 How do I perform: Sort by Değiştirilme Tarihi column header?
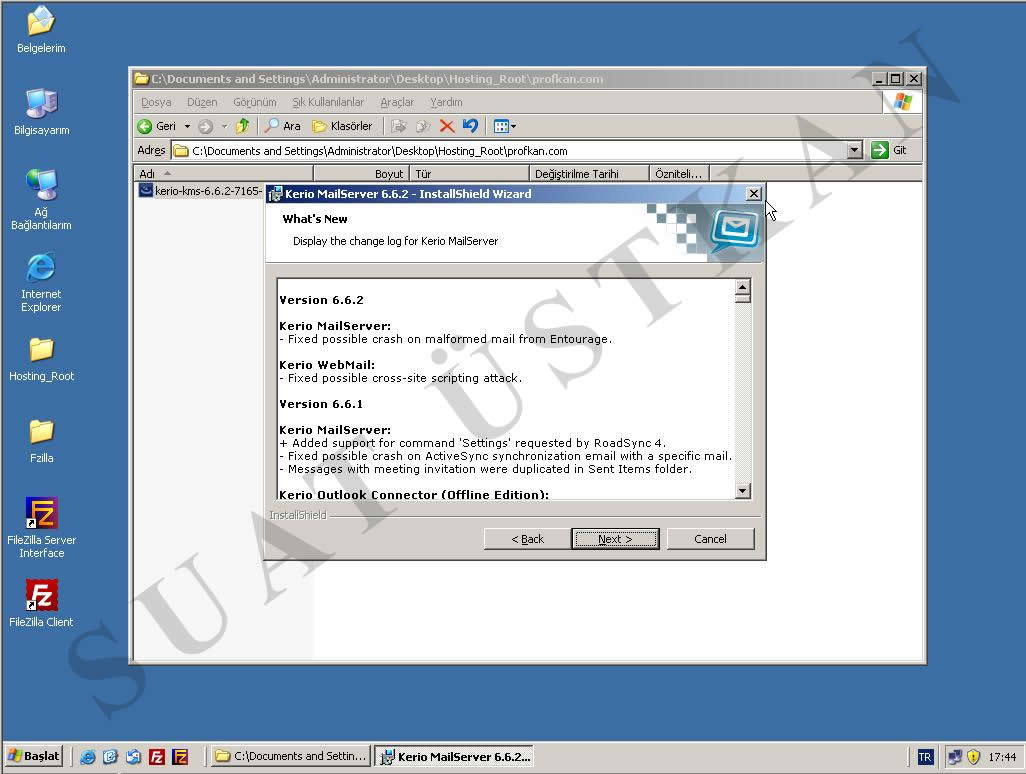[589, 173]
